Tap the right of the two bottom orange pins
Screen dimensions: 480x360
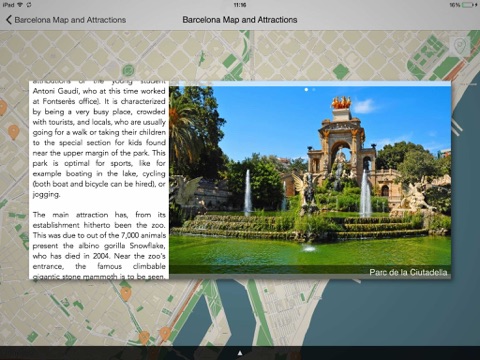(165, 333)
